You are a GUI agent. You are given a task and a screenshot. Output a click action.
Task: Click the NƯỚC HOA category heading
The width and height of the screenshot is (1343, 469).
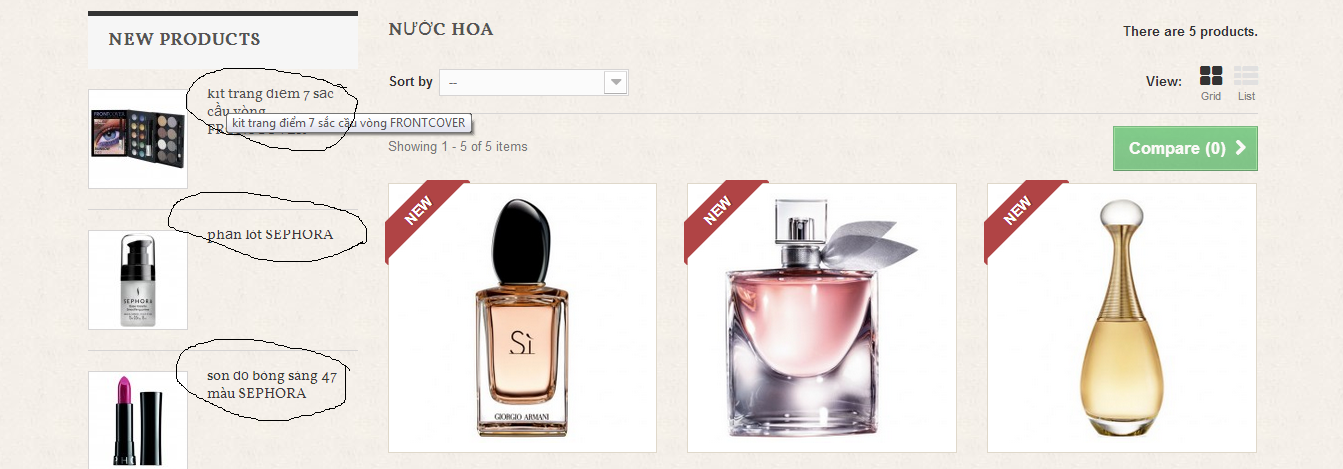tap(441, 29)
